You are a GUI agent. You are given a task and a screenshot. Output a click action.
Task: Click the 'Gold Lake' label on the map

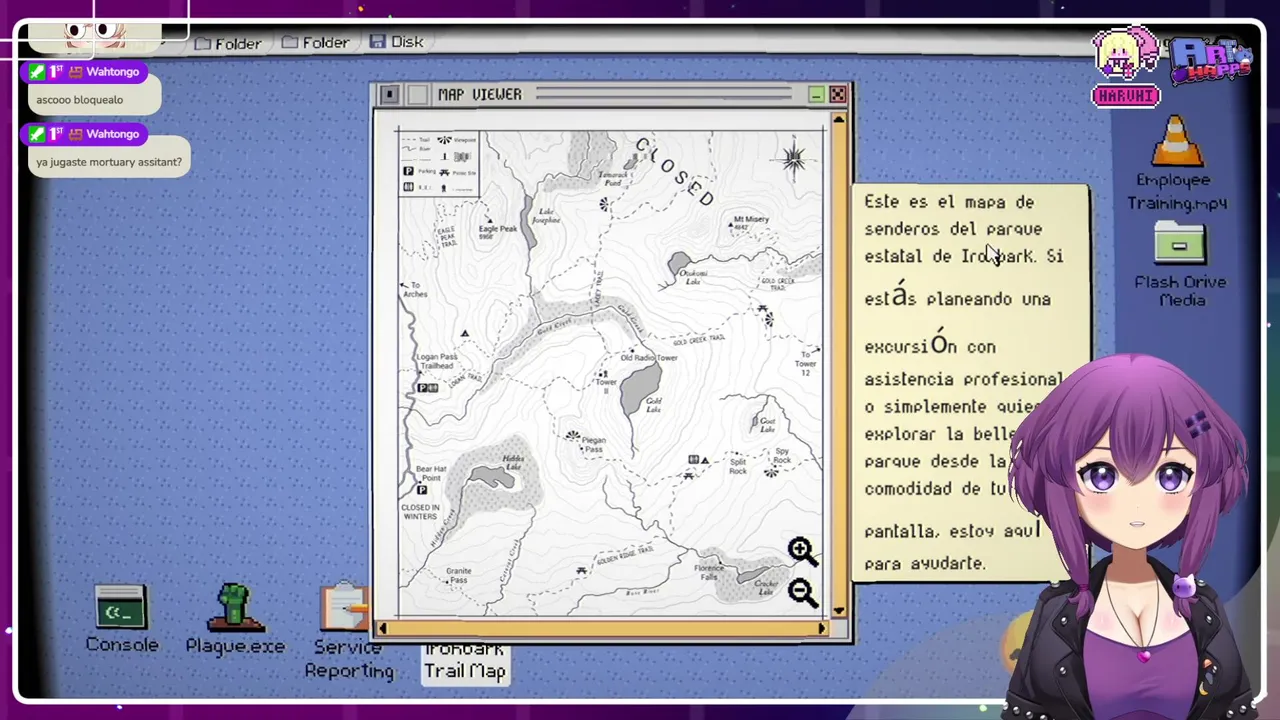[653, 405]
